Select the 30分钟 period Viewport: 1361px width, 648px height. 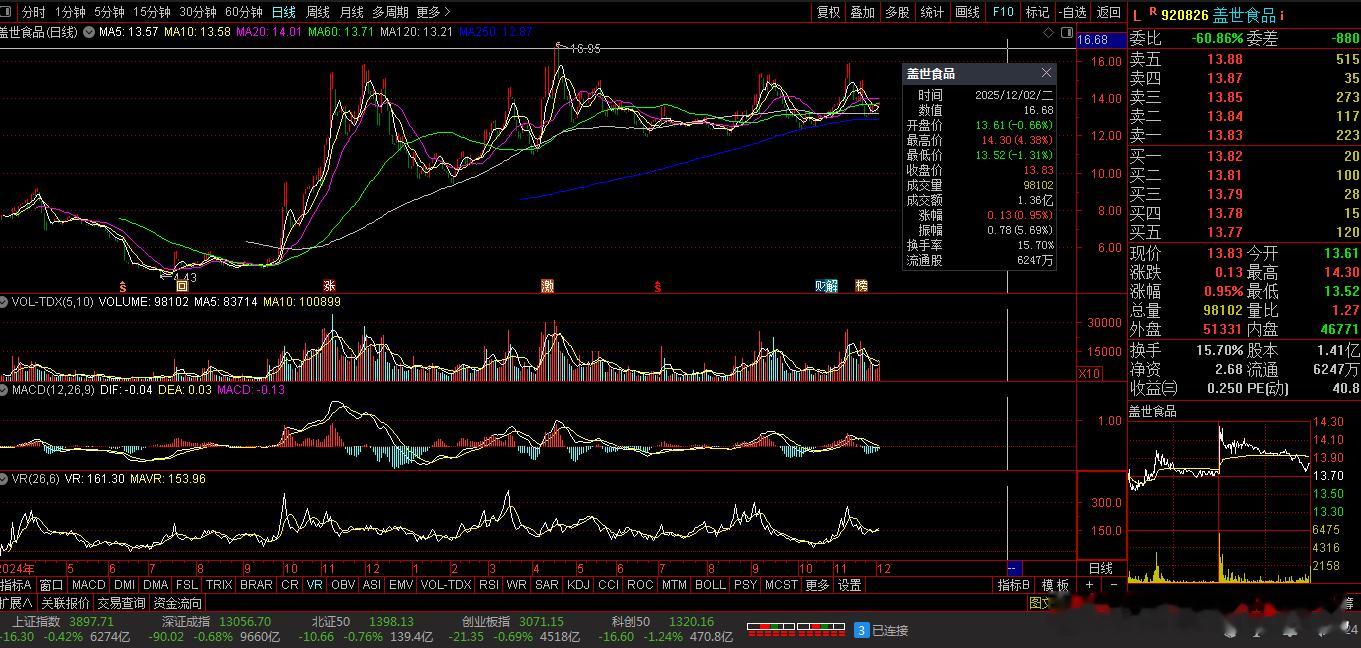tap(198, 12)
